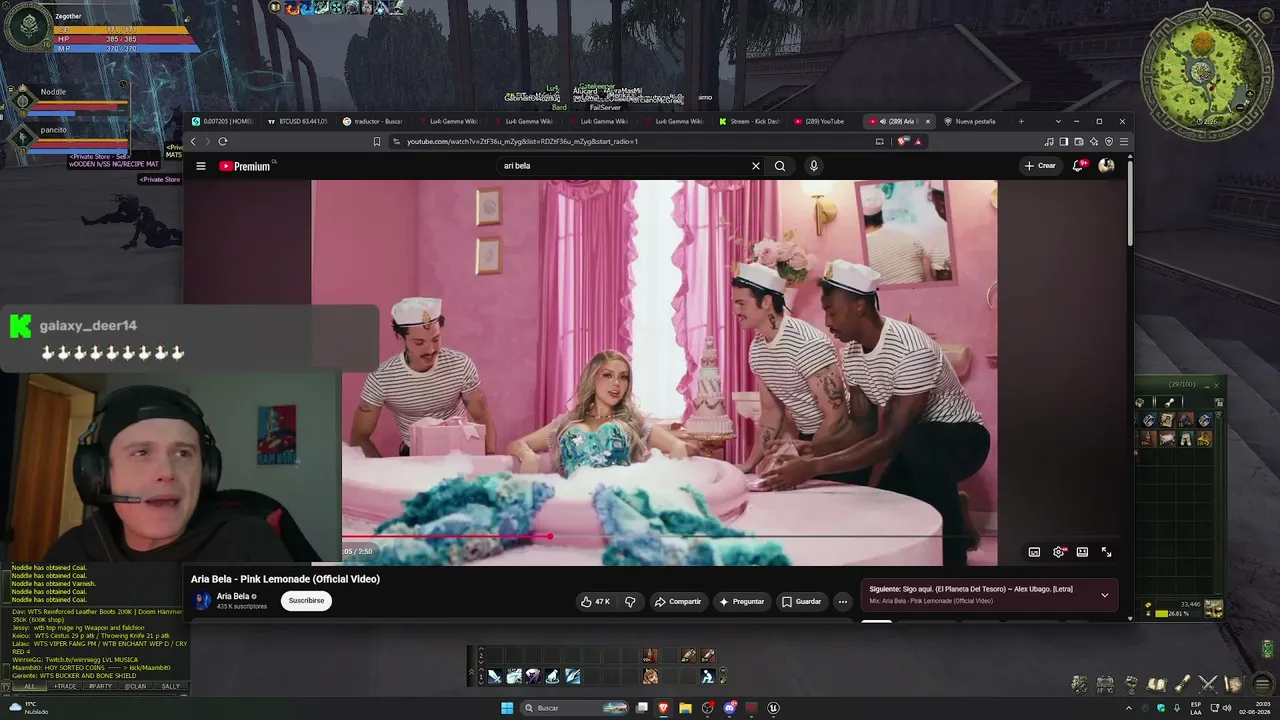Open the Aria Bela channel avatar
1280x720 pixels.
click(202, 601)
